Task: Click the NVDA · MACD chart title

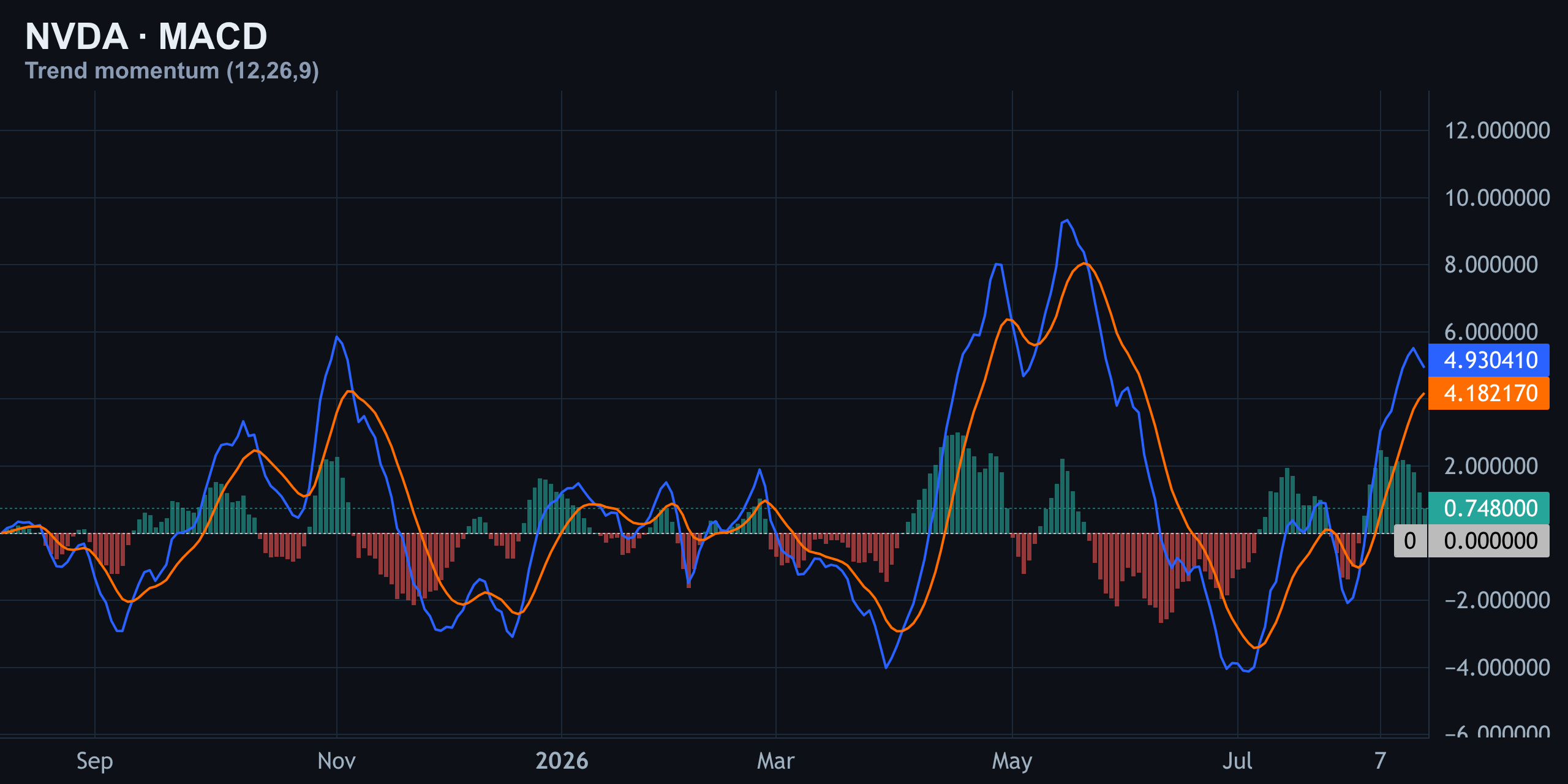Action: coord(146,36)
